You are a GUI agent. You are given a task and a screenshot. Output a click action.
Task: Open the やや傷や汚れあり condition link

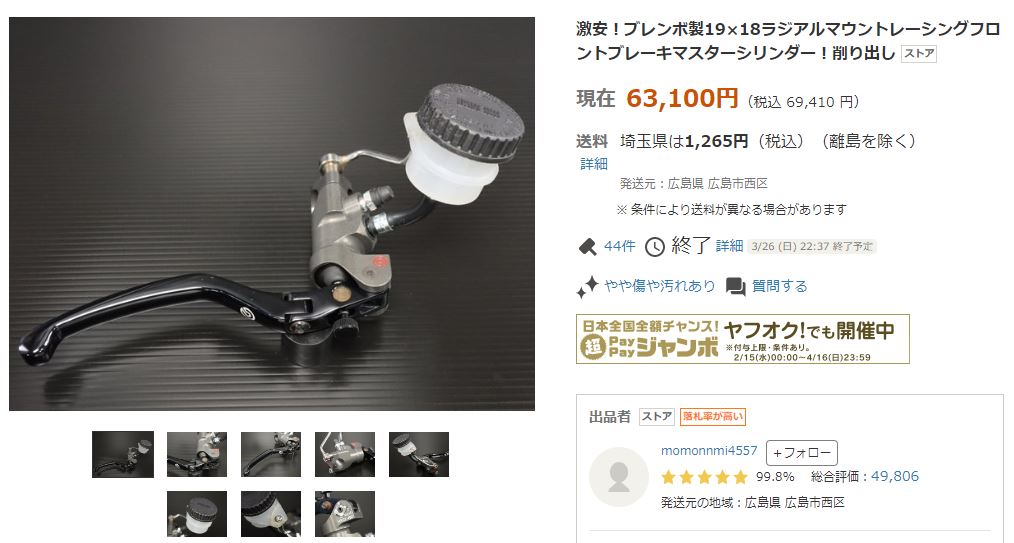point(660,286)
